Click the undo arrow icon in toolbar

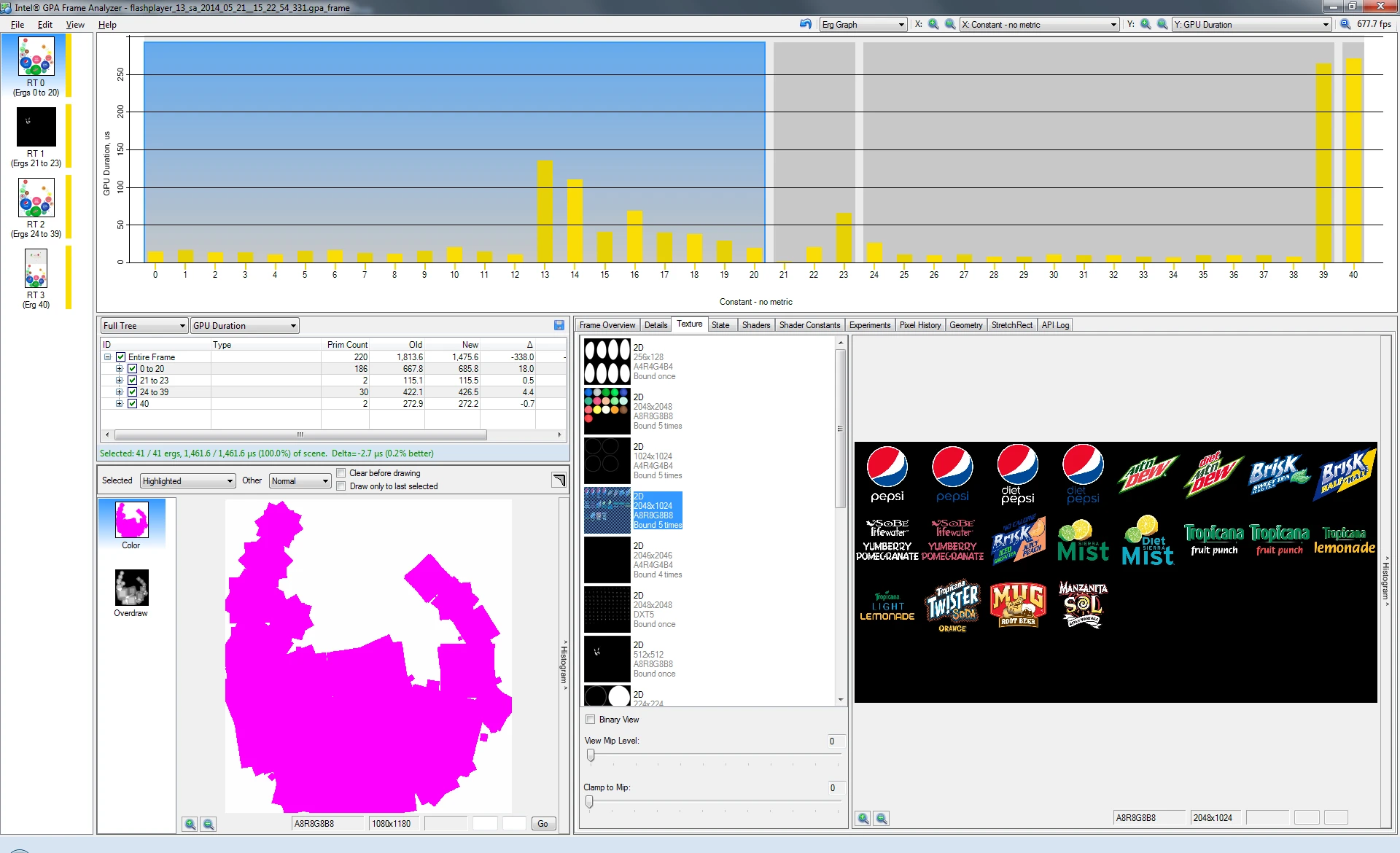pyautogui.click(x=806, y=24)
